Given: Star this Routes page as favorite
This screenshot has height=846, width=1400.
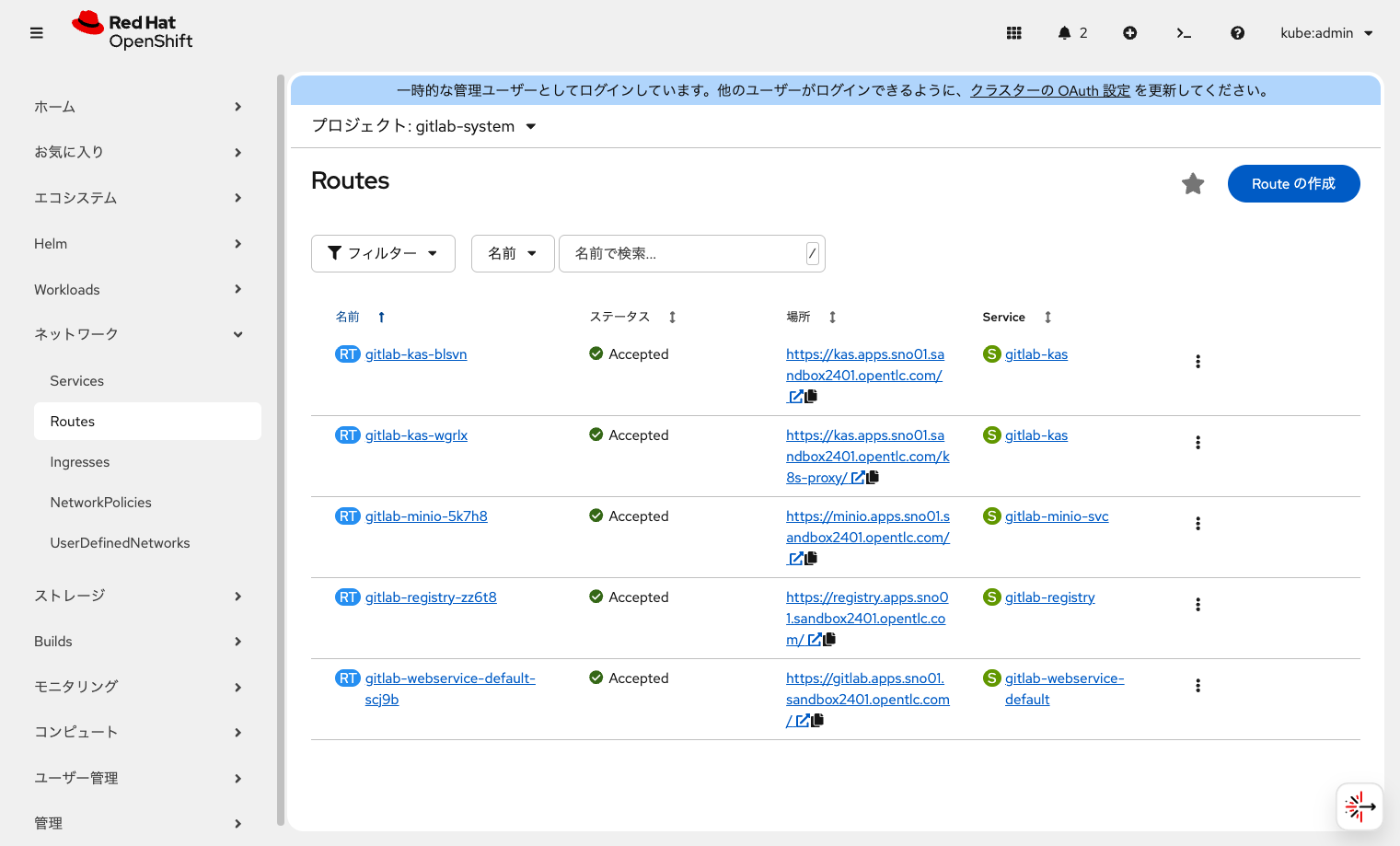Looking at the screenshot, I should click(x=1193, y=183).
